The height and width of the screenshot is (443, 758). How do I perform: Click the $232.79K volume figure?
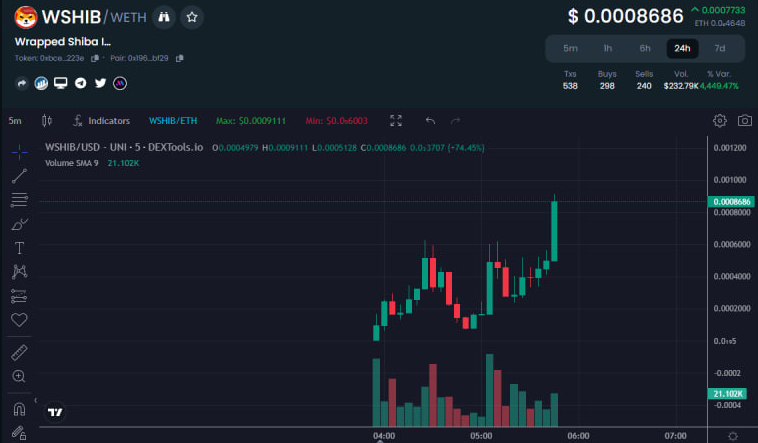tap(681, 86)
